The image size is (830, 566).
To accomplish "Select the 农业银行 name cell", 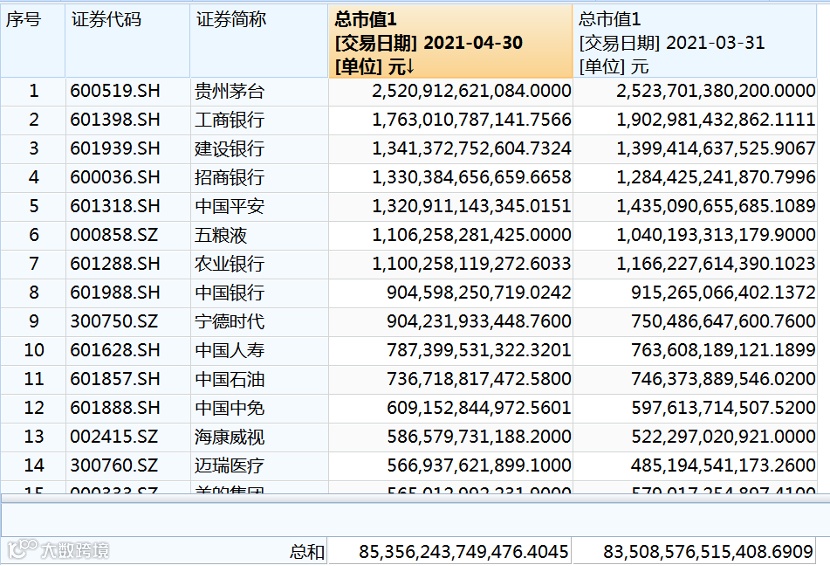I will pyautogui.click(x=229, y=263).
